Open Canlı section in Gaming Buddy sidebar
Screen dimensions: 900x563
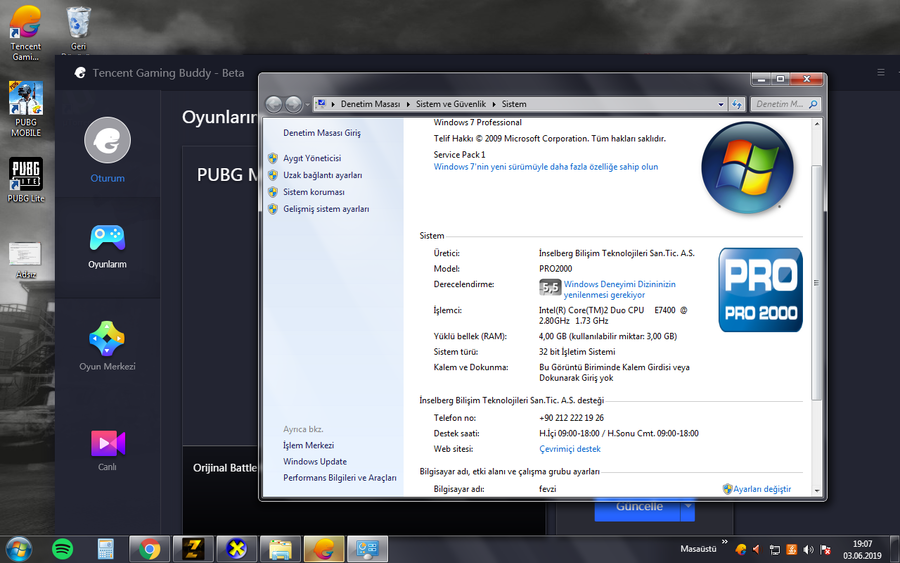point(107,451)
